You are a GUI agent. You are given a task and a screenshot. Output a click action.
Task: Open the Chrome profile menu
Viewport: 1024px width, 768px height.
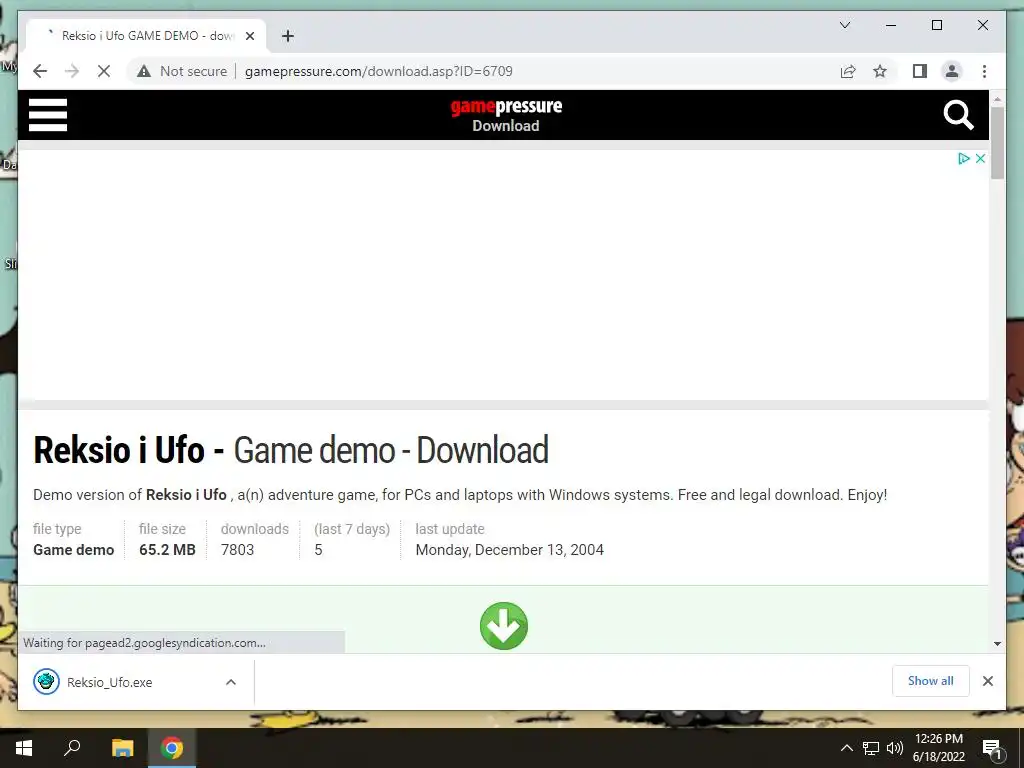(952, 71)
